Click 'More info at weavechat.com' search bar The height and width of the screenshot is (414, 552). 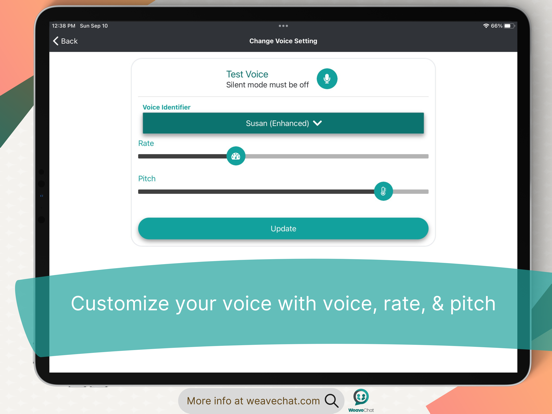(x=261, y=401)
